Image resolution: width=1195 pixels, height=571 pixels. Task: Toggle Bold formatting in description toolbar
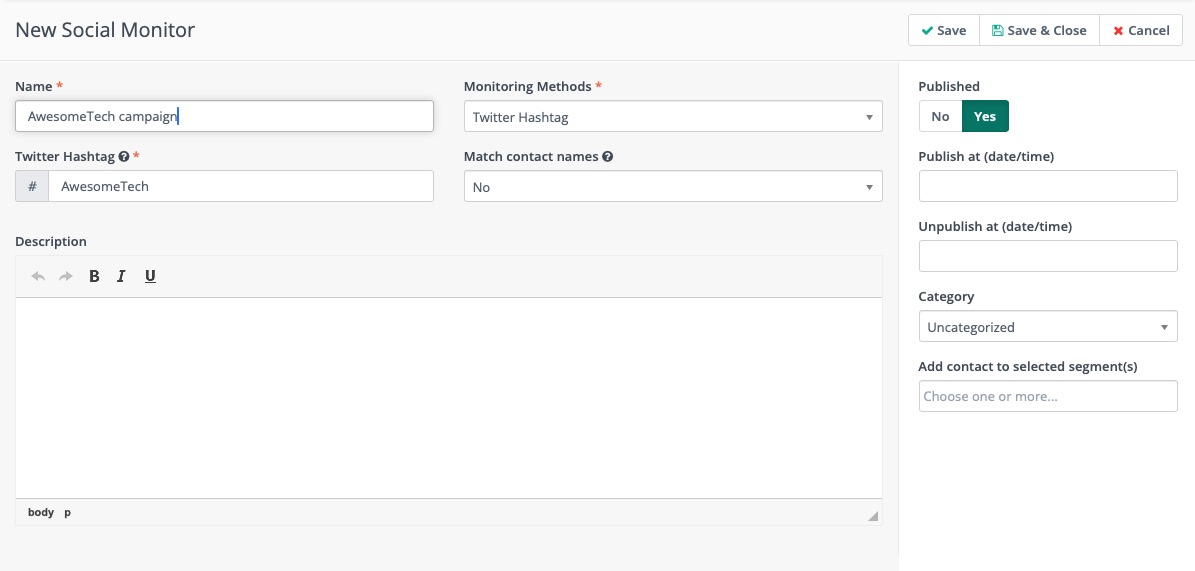pos(94,276)
